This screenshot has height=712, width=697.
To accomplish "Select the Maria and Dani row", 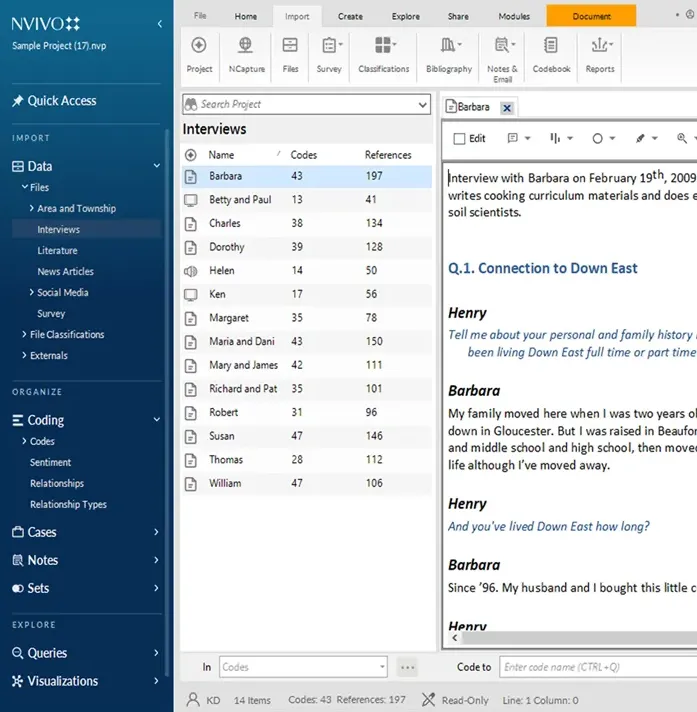I will point(306,341).
